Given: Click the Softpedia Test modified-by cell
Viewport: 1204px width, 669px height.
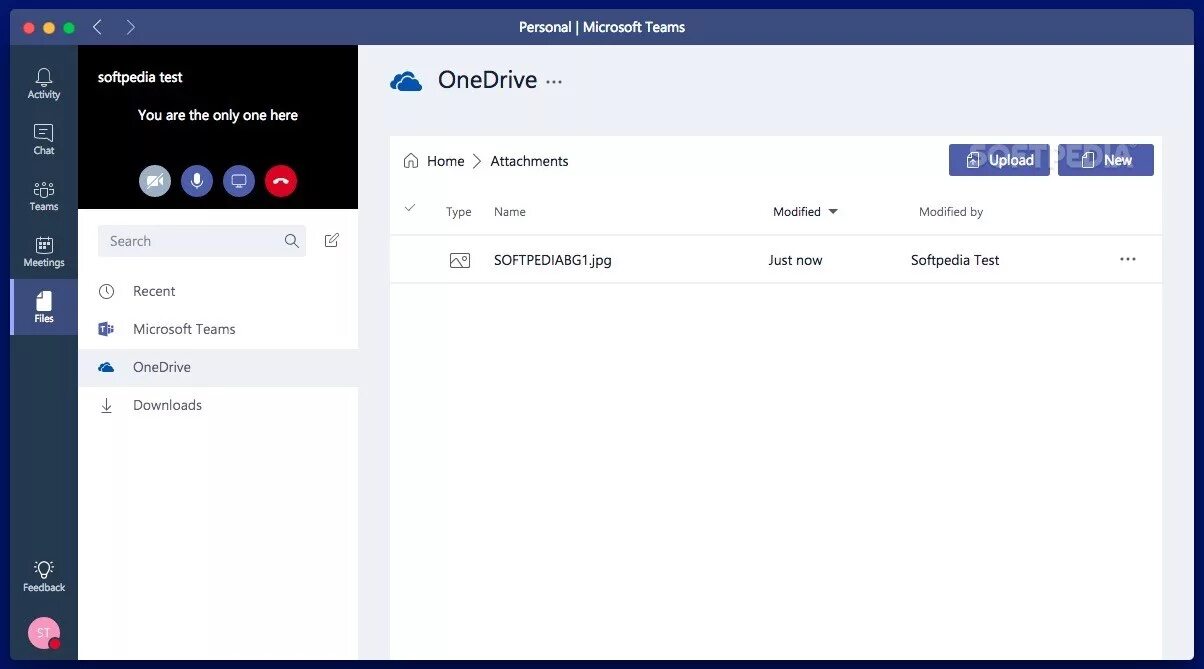Looking at the screenshot, I should [955, 260].
